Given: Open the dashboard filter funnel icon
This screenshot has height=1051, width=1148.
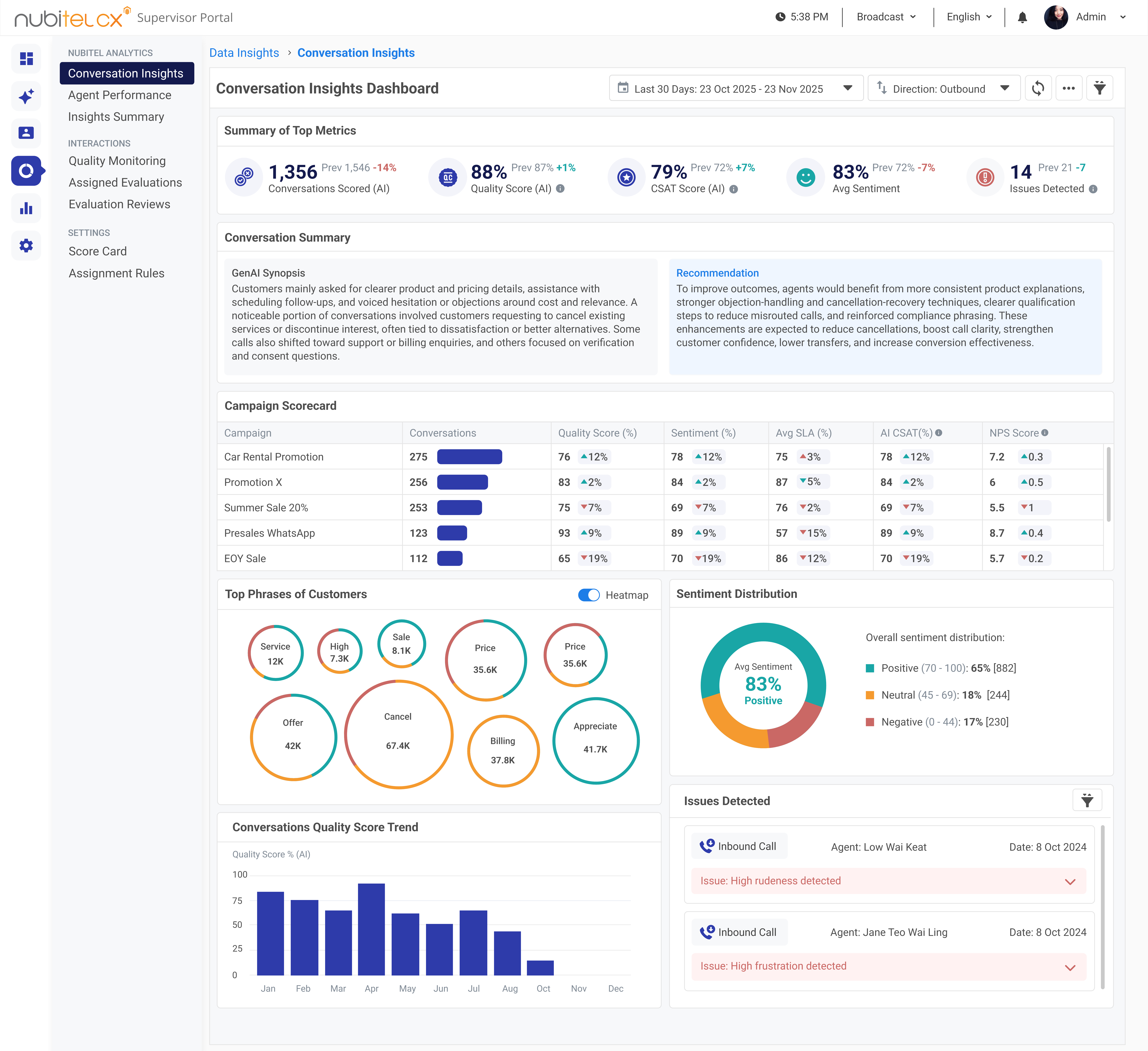Looking at the screenshot, I should 1100,88.
